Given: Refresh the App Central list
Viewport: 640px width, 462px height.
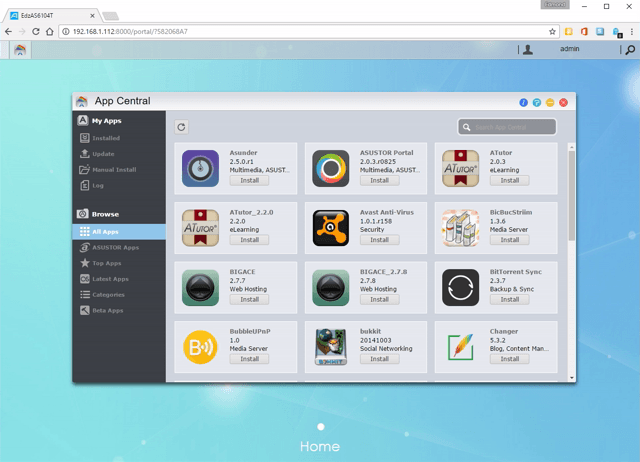Looking at the screenshot, I should 181,127.
